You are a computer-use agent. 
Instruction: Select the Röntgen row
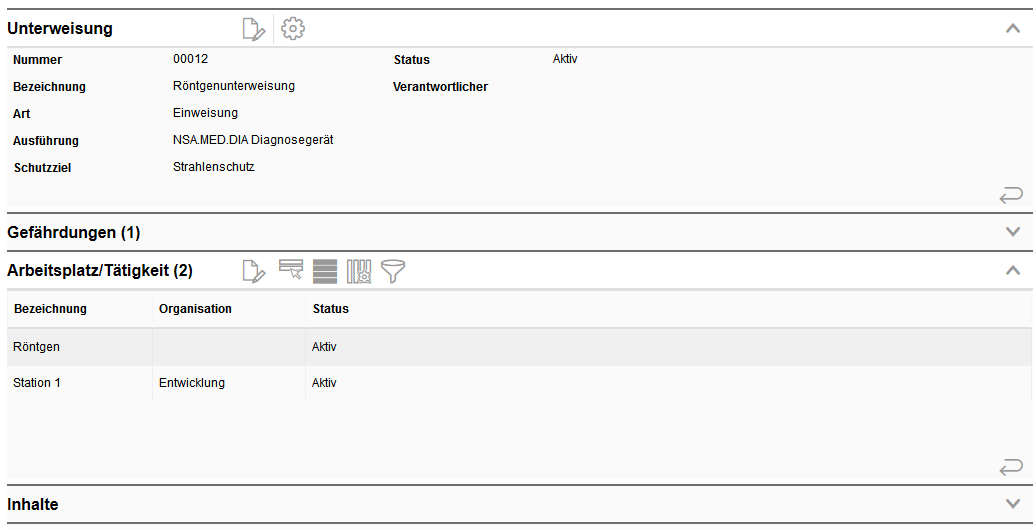tap(519, 347)
